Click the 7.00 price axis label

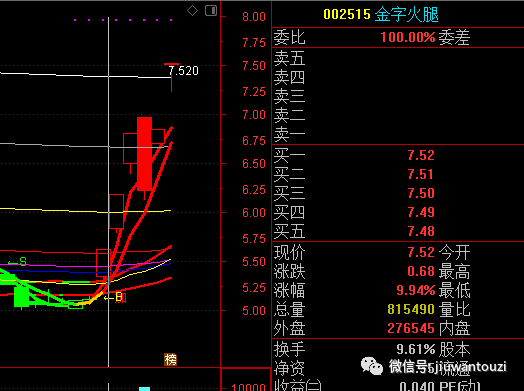[254, 115]
